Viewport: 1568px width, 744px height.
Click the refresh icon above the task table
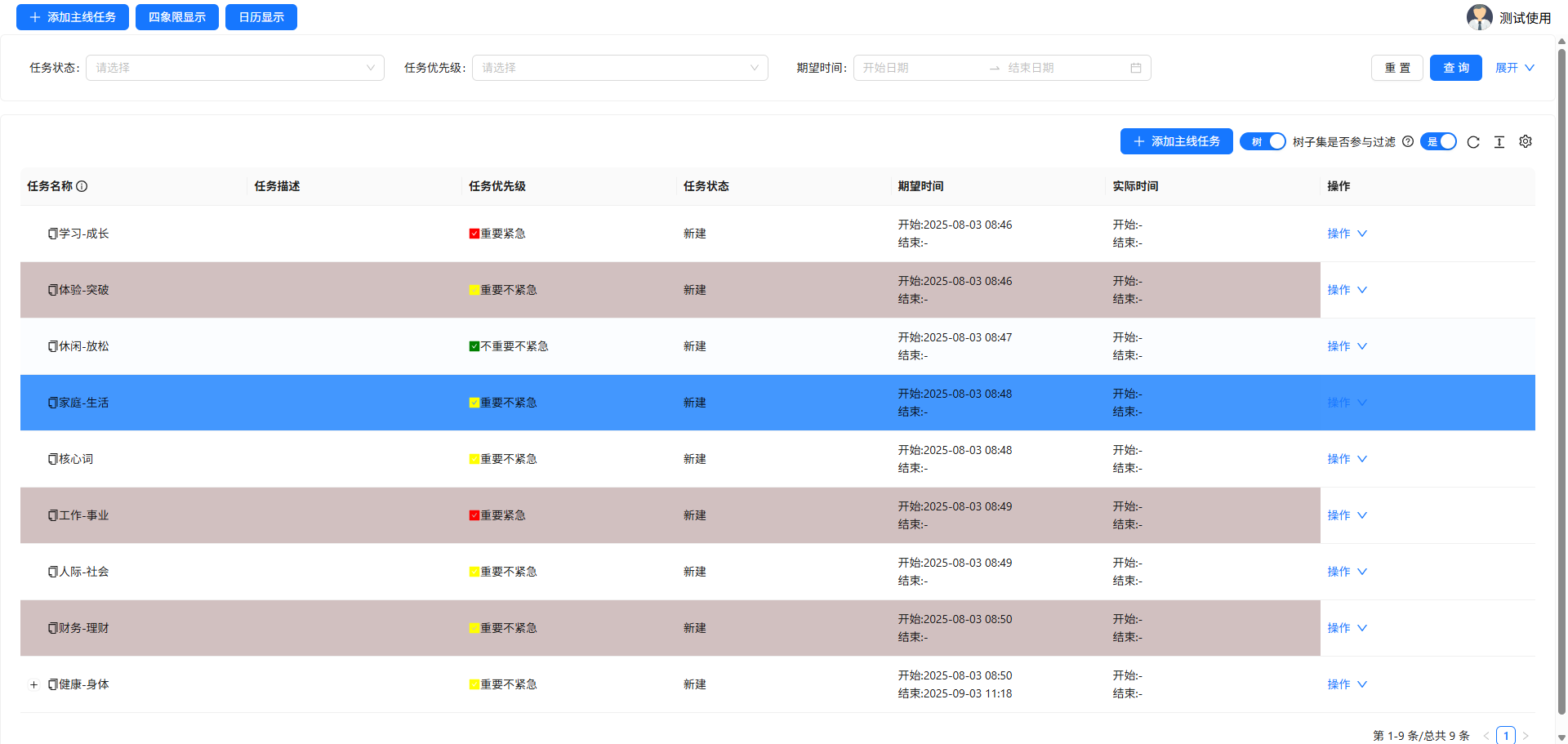coord(1473,141)
